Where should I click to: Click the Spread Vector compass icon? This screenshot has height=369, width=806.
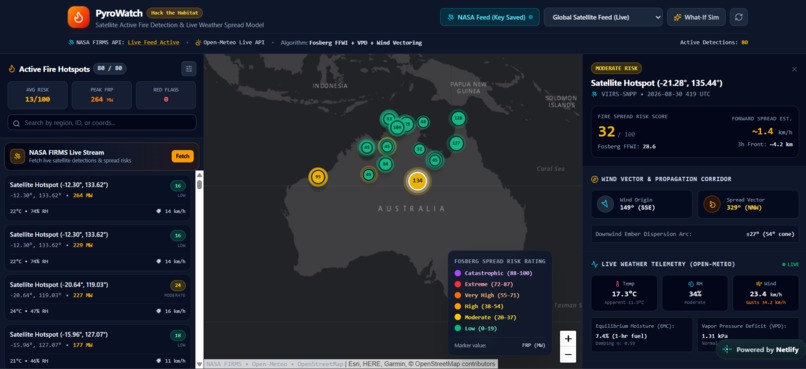coord(711,204)
